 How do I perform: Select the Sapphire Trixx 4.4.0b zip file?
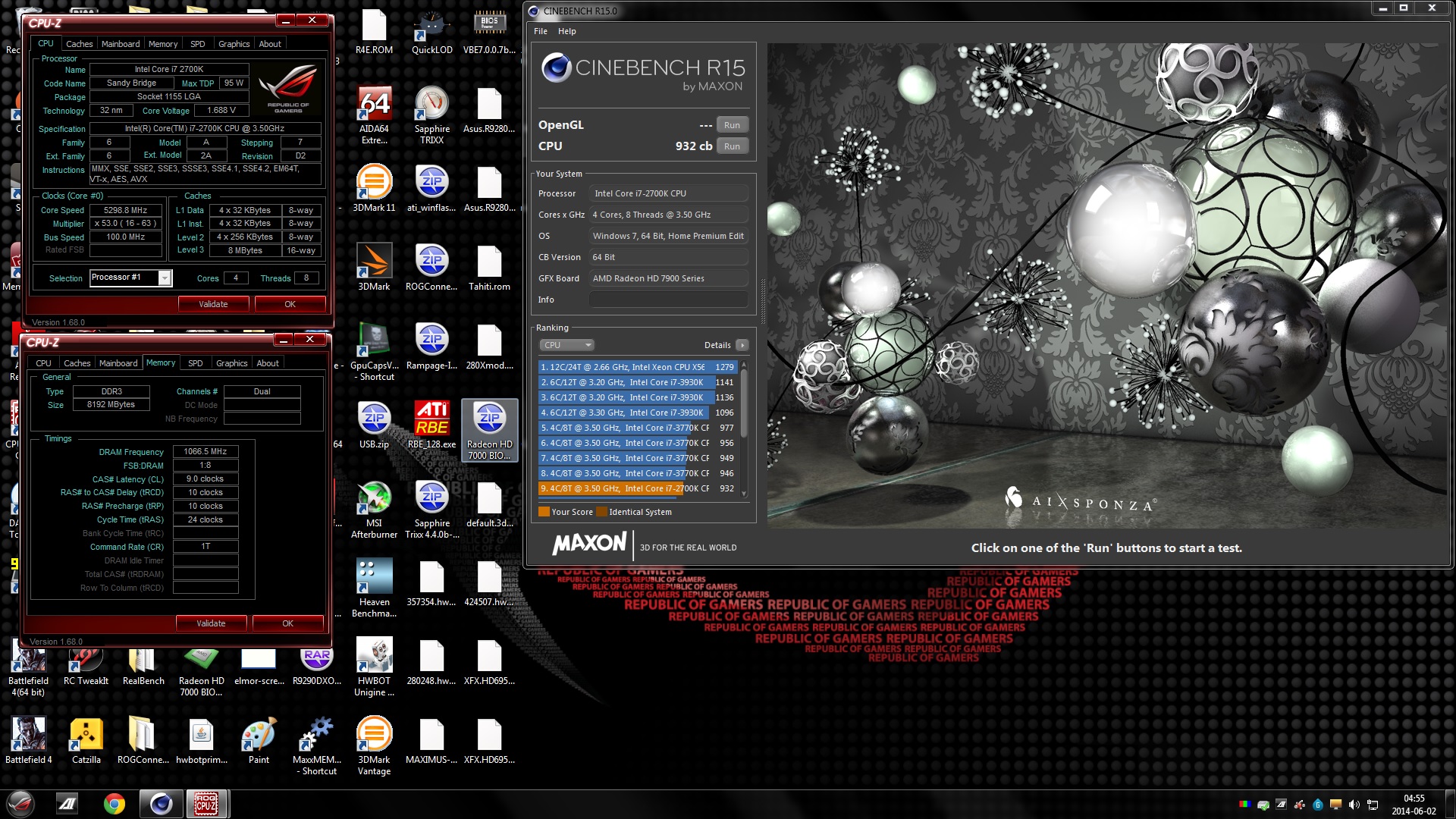(431, 510)
